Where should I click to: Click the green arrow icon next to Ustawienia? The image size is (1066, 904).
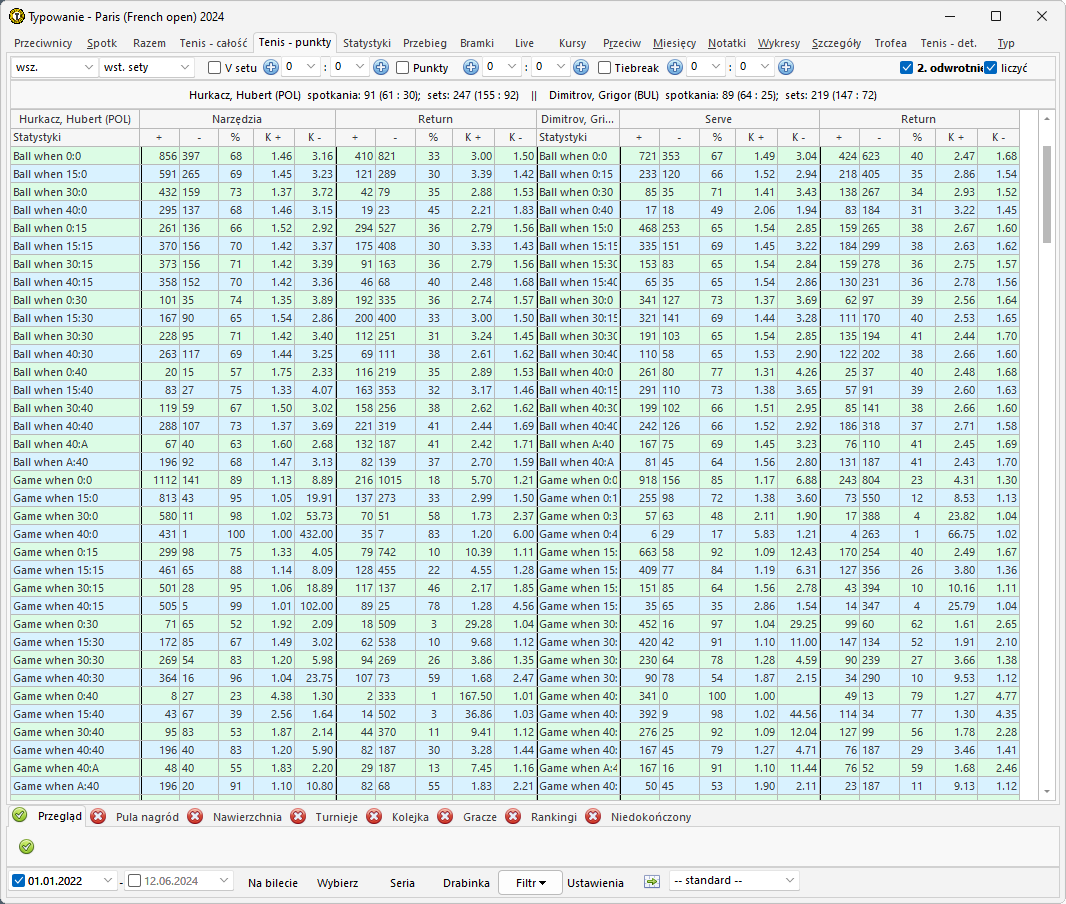coord(652,882)
